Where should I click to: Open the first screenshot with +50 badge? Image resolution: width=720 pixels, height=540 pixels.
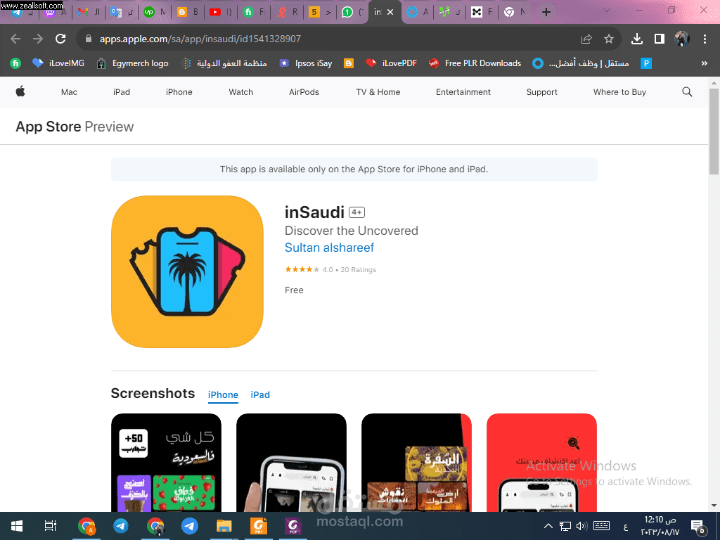(166, 462)
